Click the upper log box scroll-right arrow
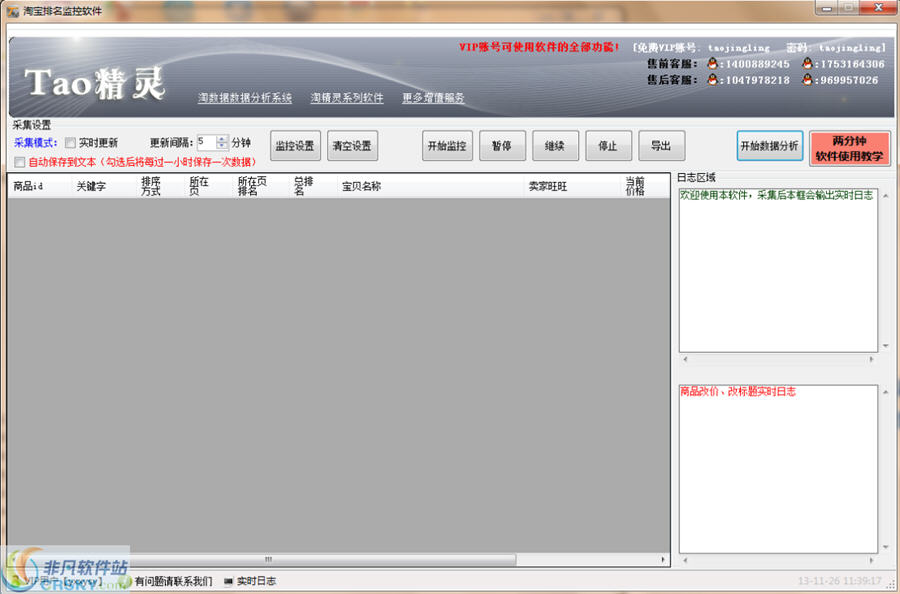Screen dimensions: 900x594 tap(871, 359)
